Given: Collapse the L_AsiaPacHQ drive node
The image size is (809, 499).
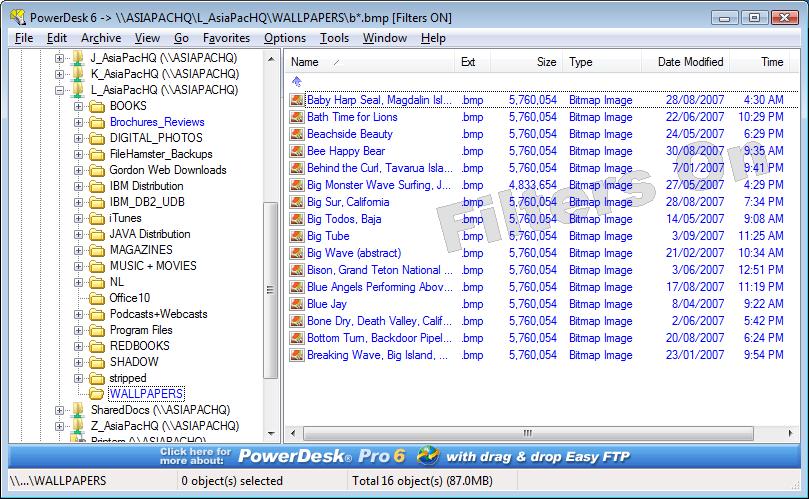Looking at the screenshot, I should click(x=60, y=90).
